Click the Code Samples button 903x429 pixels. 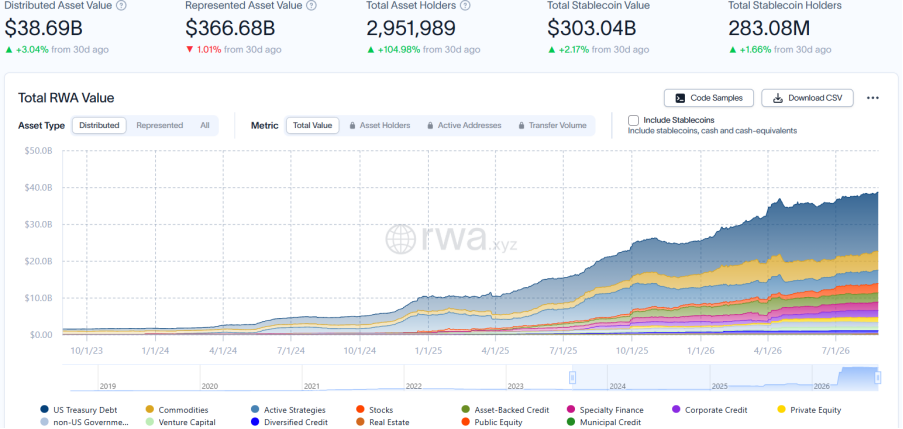708,98
